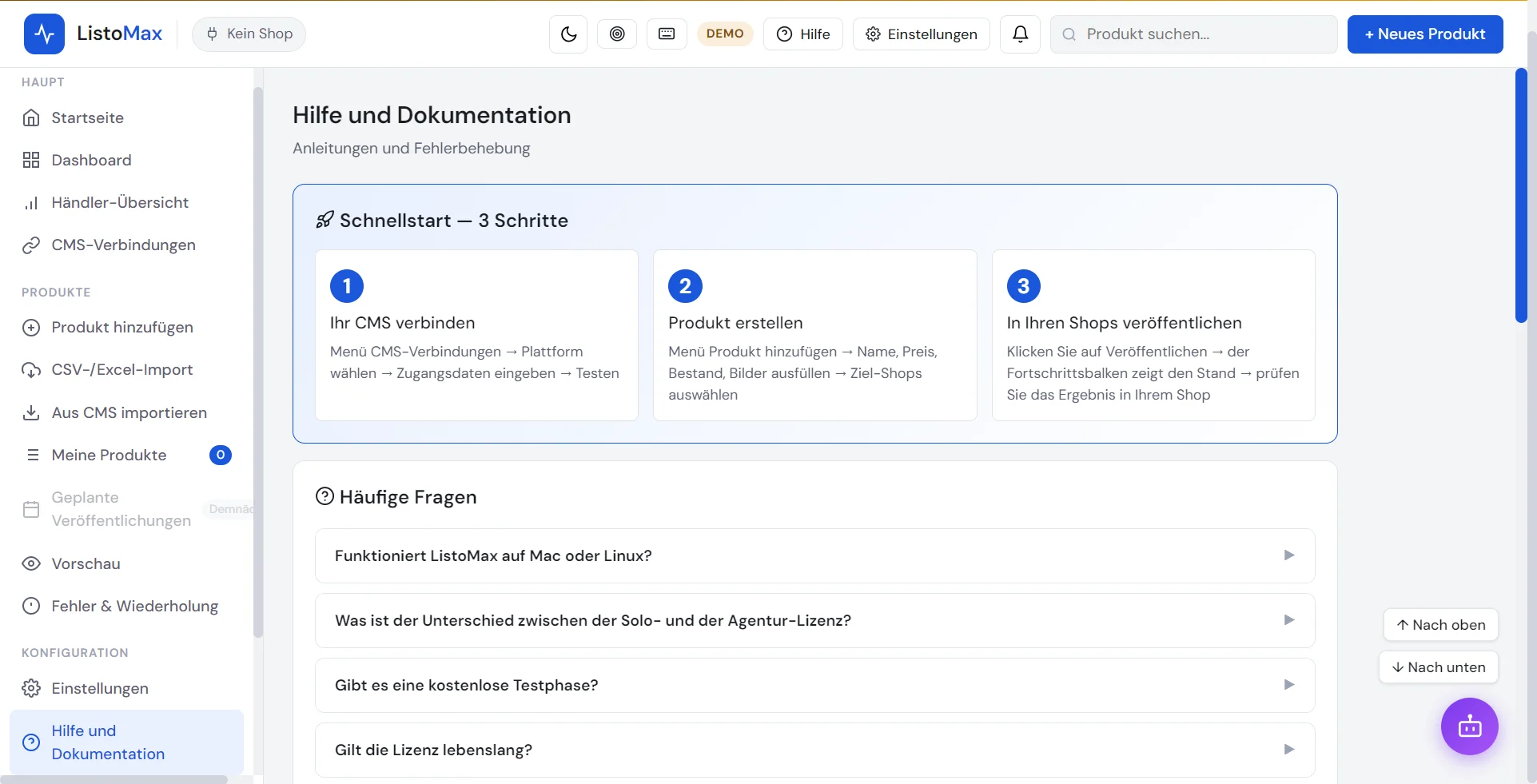Select step 2 Produkt erstellen card
This screenshot has height=784, width=1537.
coord(814,335)
